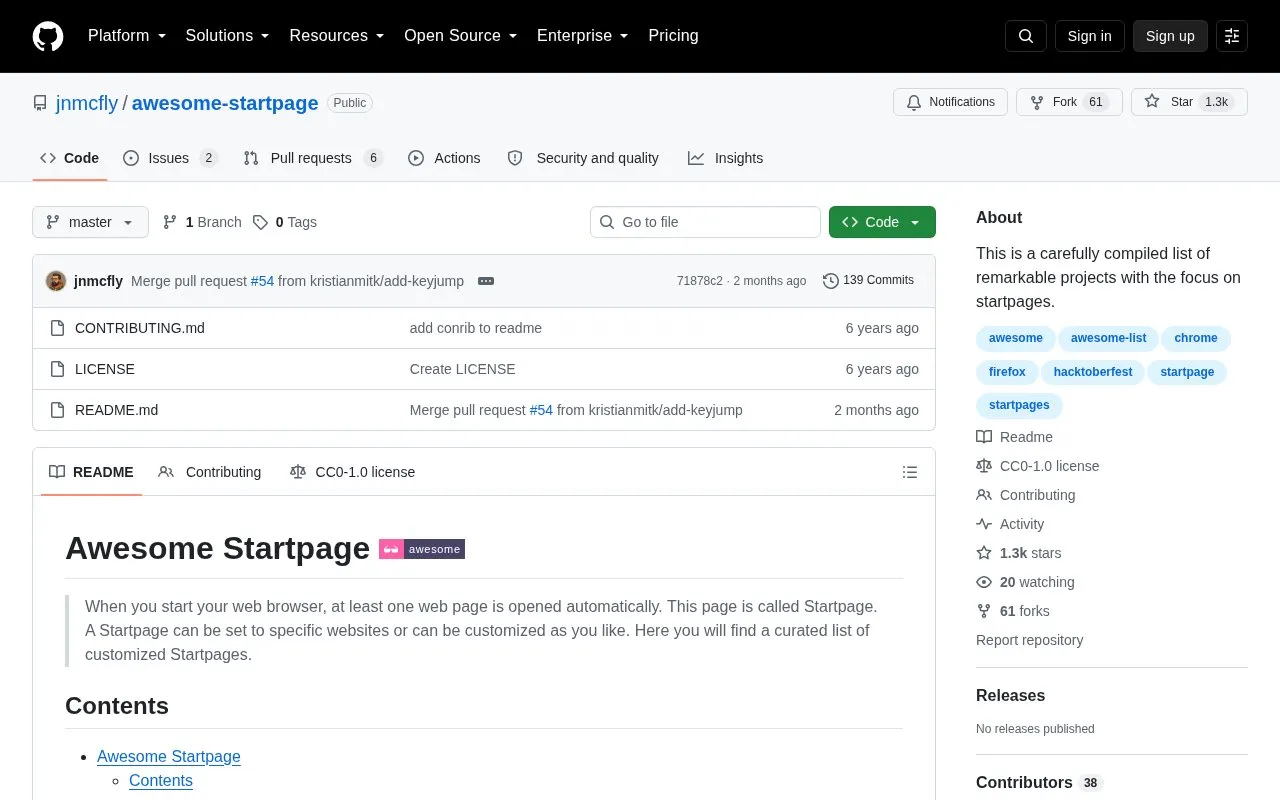This screenshot has height=800, width=1280.
Task: Open the README outline list icon
Action: (x=910, y=472)
